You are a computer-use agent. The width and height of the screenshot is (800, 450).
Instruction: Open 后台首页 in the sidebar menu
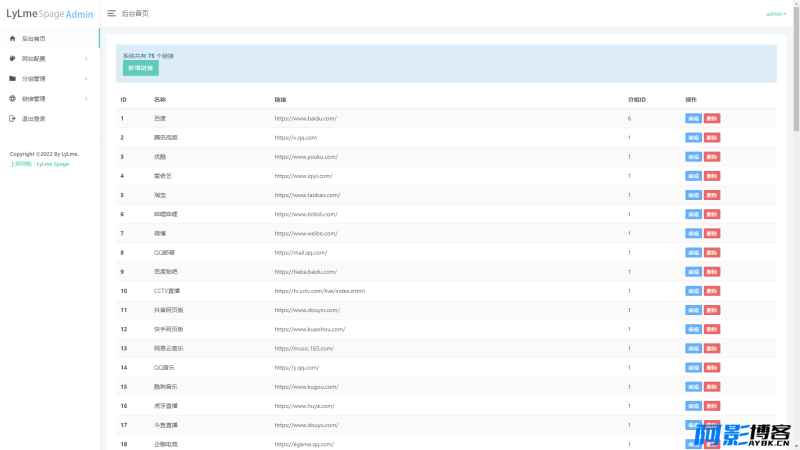(x=49, y=38)
